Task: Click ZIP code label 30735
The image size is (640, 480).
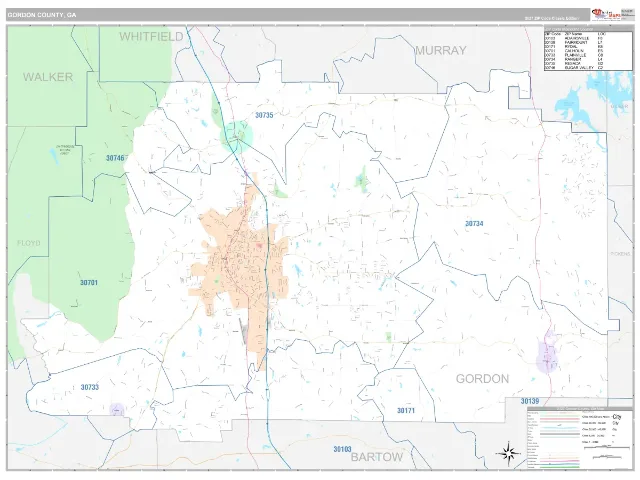Action: 264,116
